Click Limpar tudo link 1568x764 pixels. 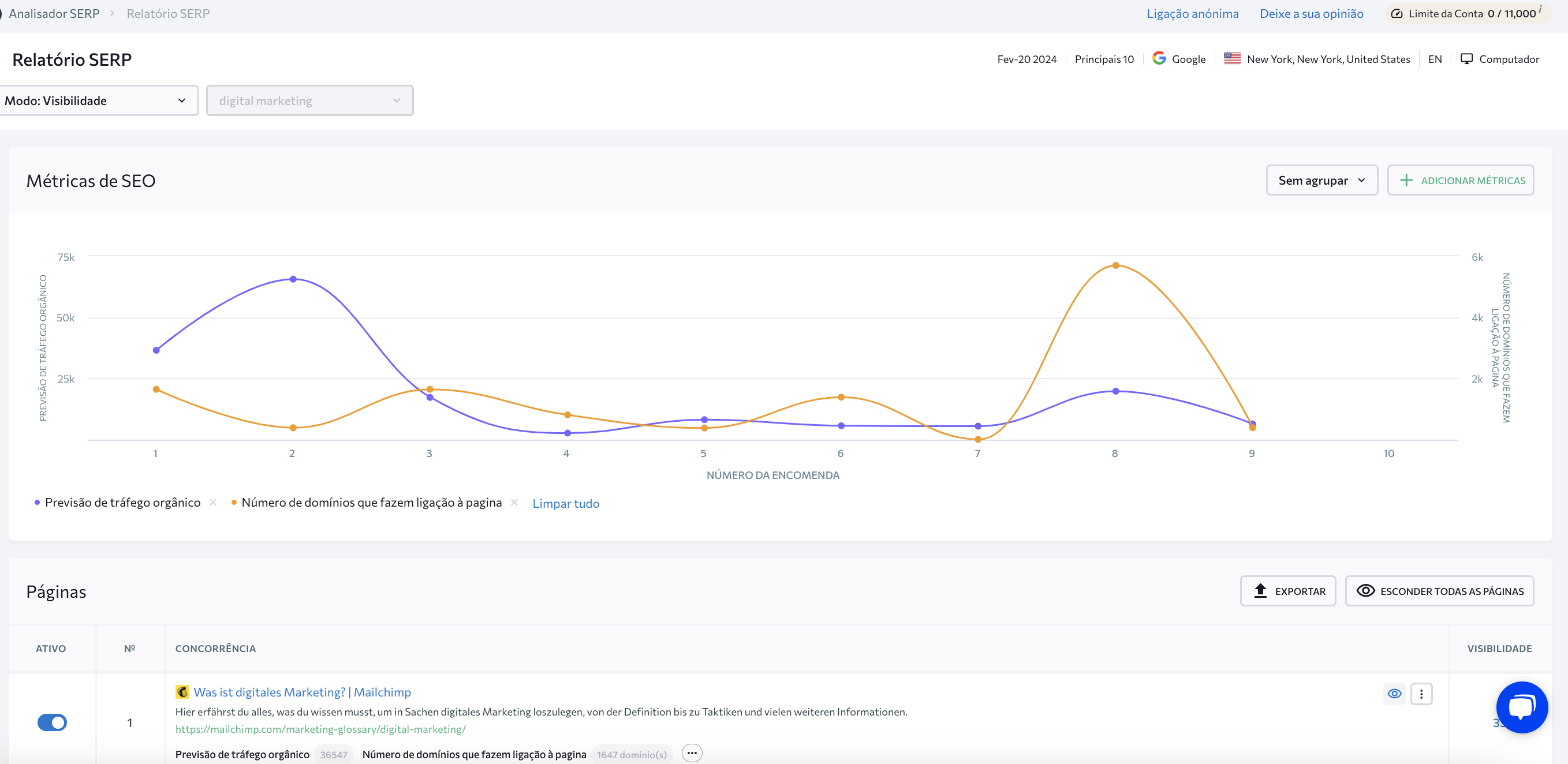(x=565, y=503)
